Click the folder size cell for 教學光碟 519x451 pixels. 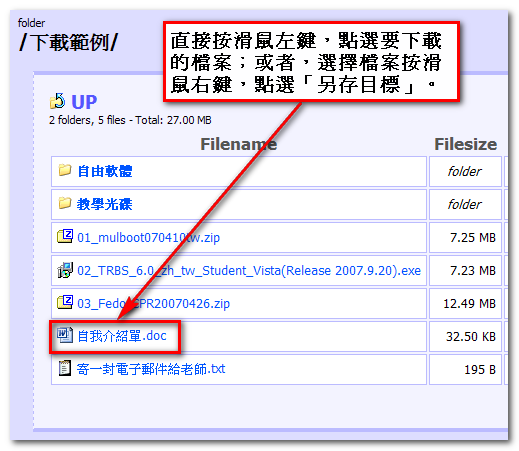[465, 205]
